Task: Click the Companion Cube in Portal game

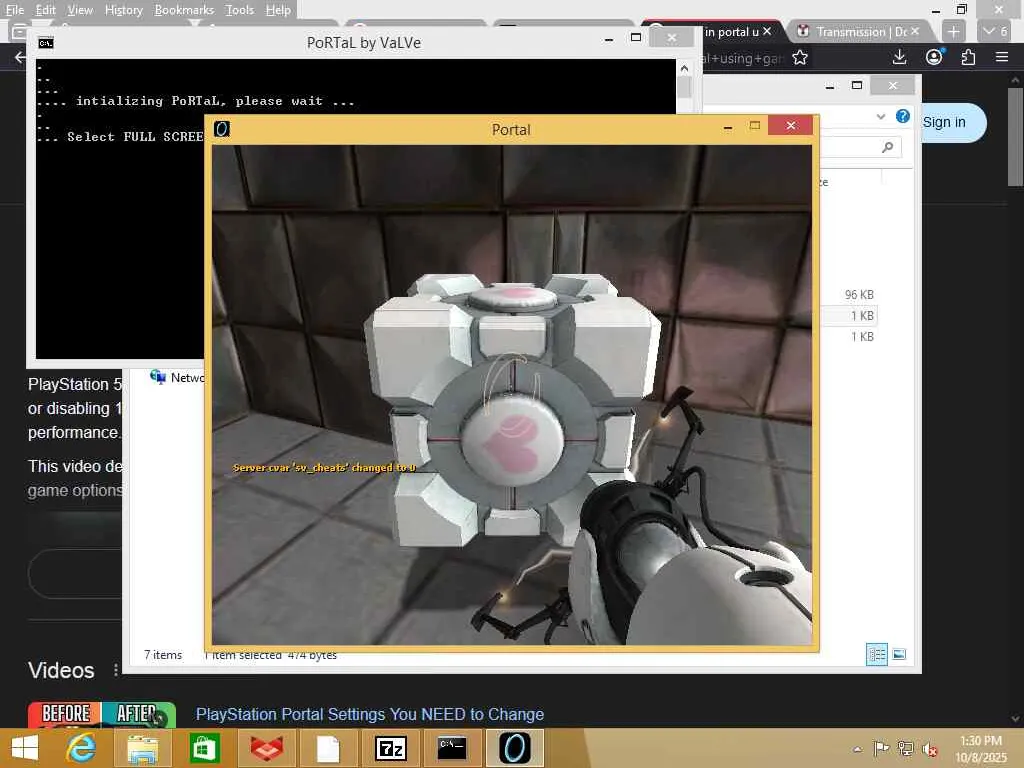Action: click(x=513, y=409)
